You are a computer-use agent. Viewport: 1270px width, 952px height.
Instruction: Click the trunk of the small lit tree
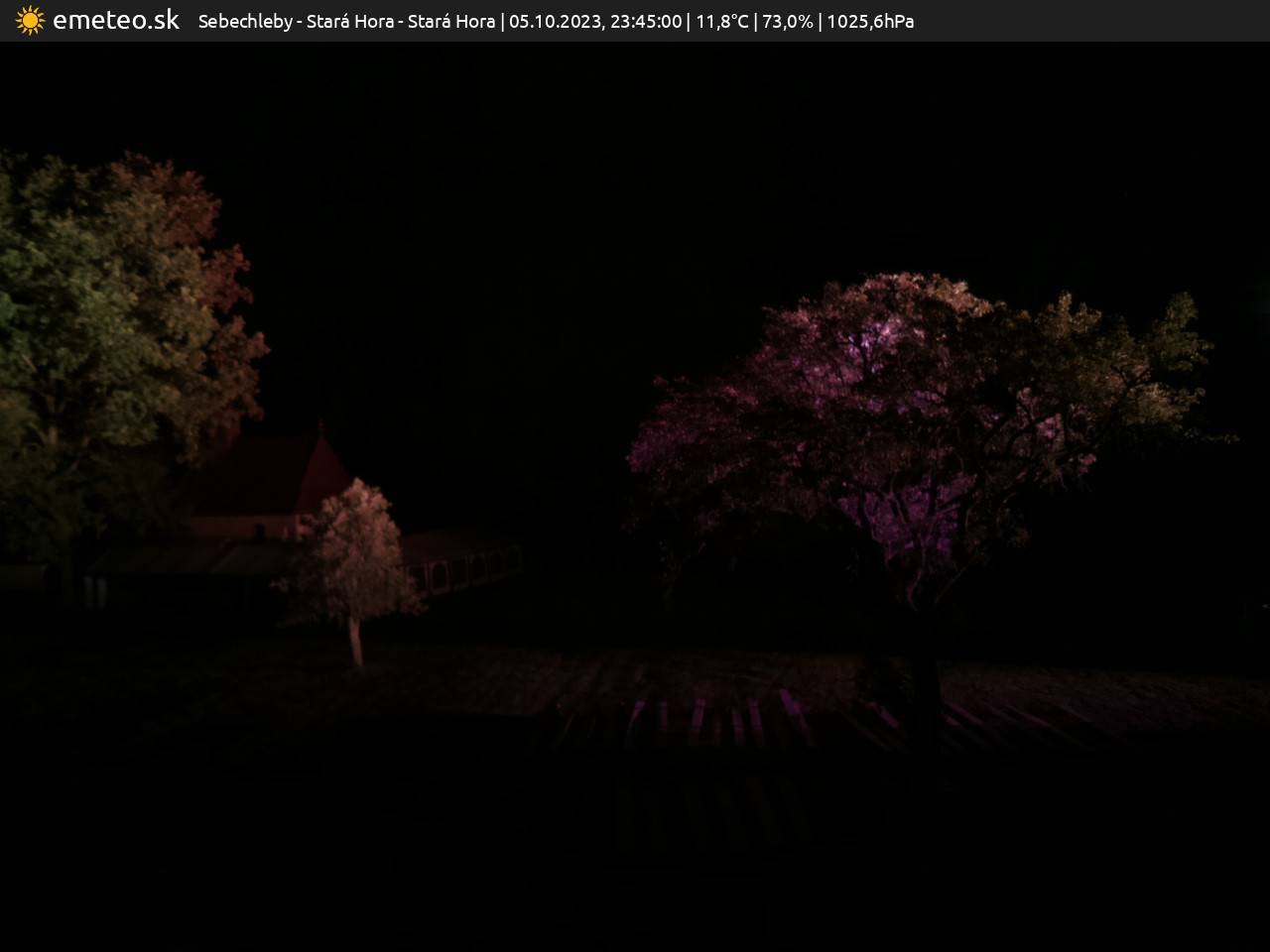point(355,642)
